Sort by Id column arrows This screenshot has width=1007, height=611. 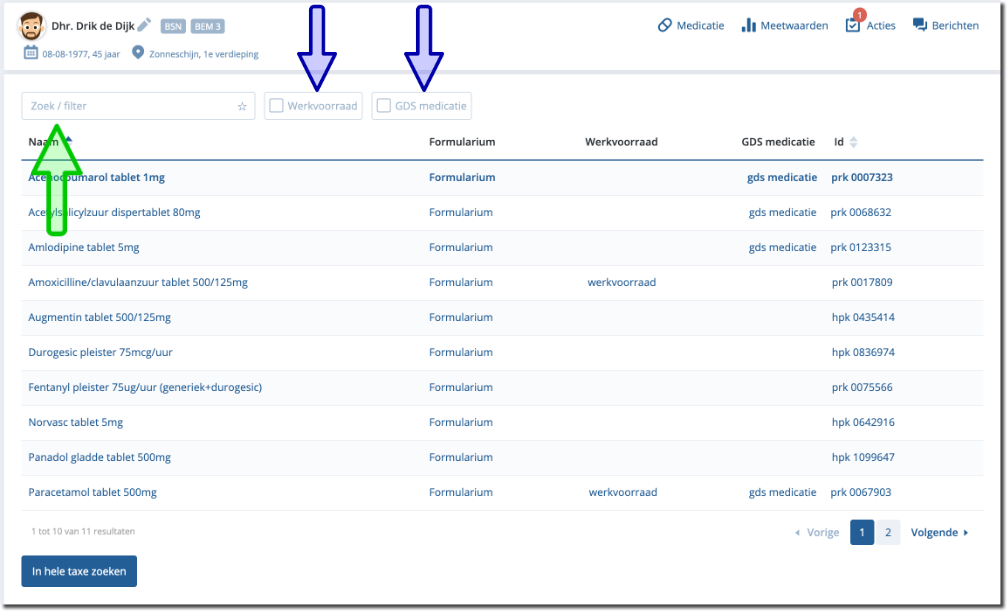pyautogui.click(x=853, y=142)
